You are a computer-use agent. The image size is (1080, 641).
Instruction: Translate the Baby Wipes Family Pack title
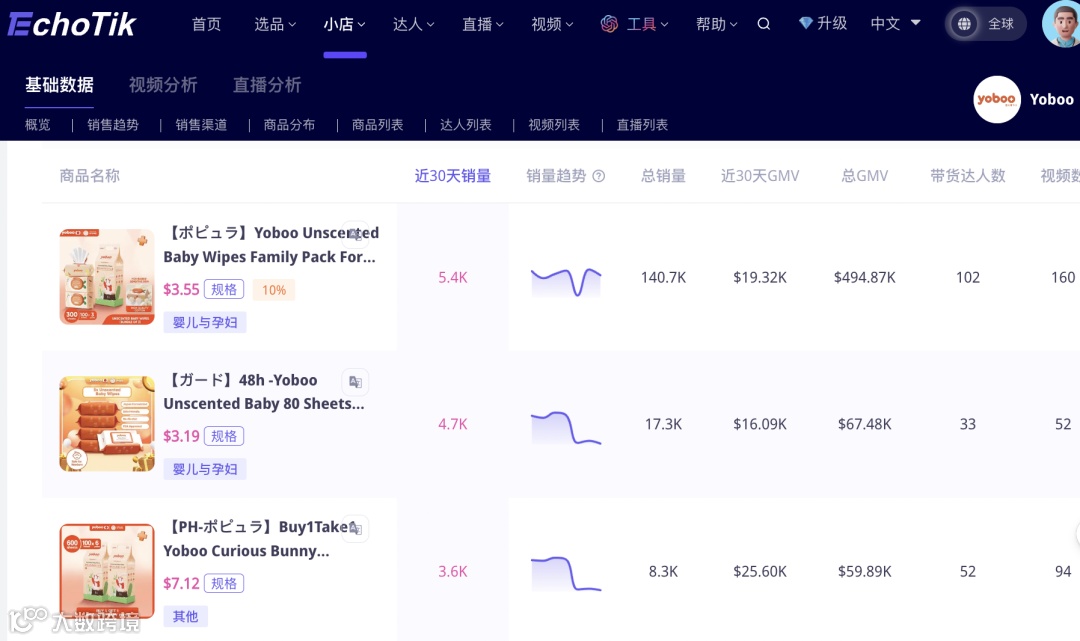tap(355, 234)
